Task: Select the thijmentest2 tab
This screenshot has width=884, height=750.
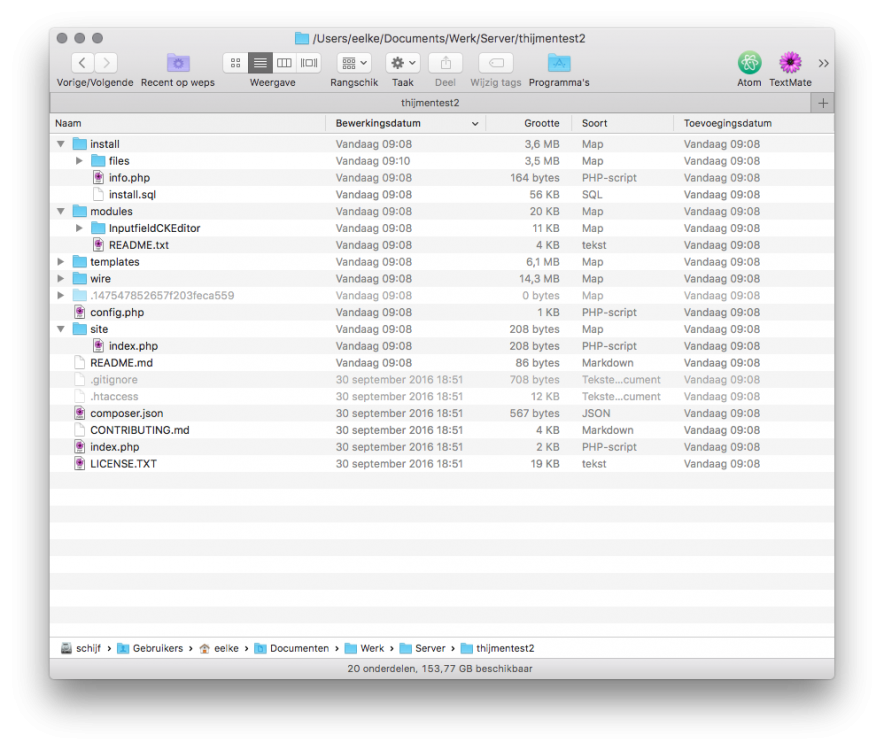Action: click(x=430, y=103)
